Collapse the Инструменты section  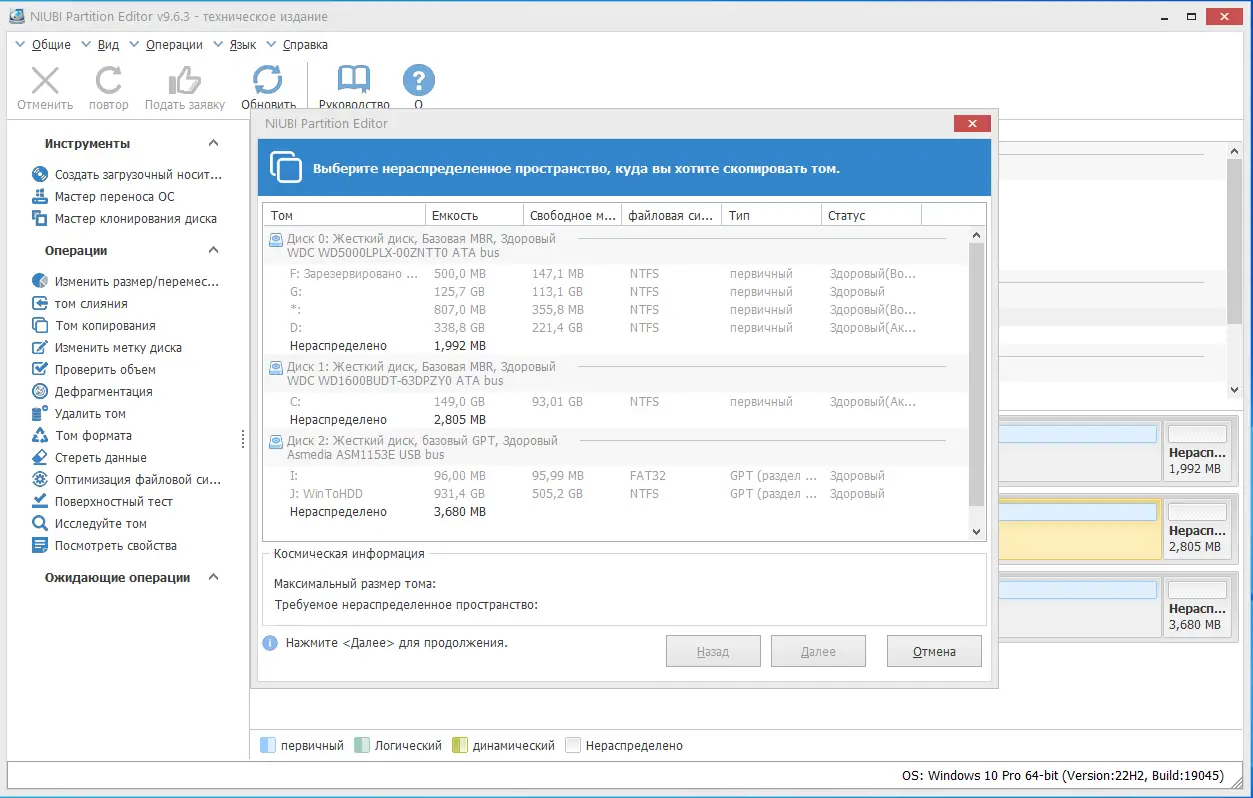click(x=213, y=143)
